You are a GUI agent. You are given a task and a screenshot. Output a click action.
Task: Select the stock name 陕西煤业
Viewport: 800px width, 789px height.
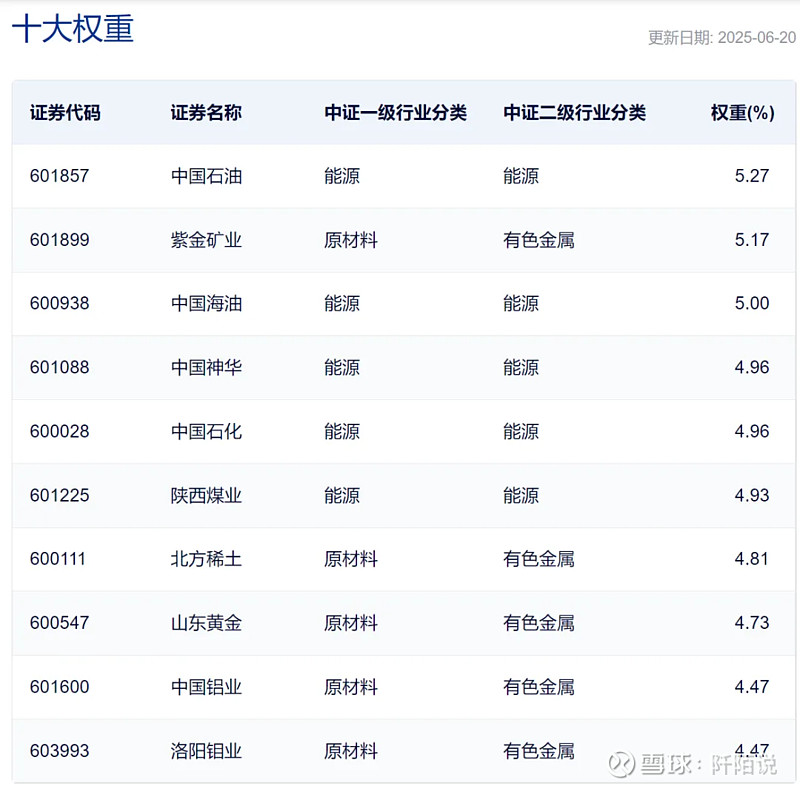point(206,496)
